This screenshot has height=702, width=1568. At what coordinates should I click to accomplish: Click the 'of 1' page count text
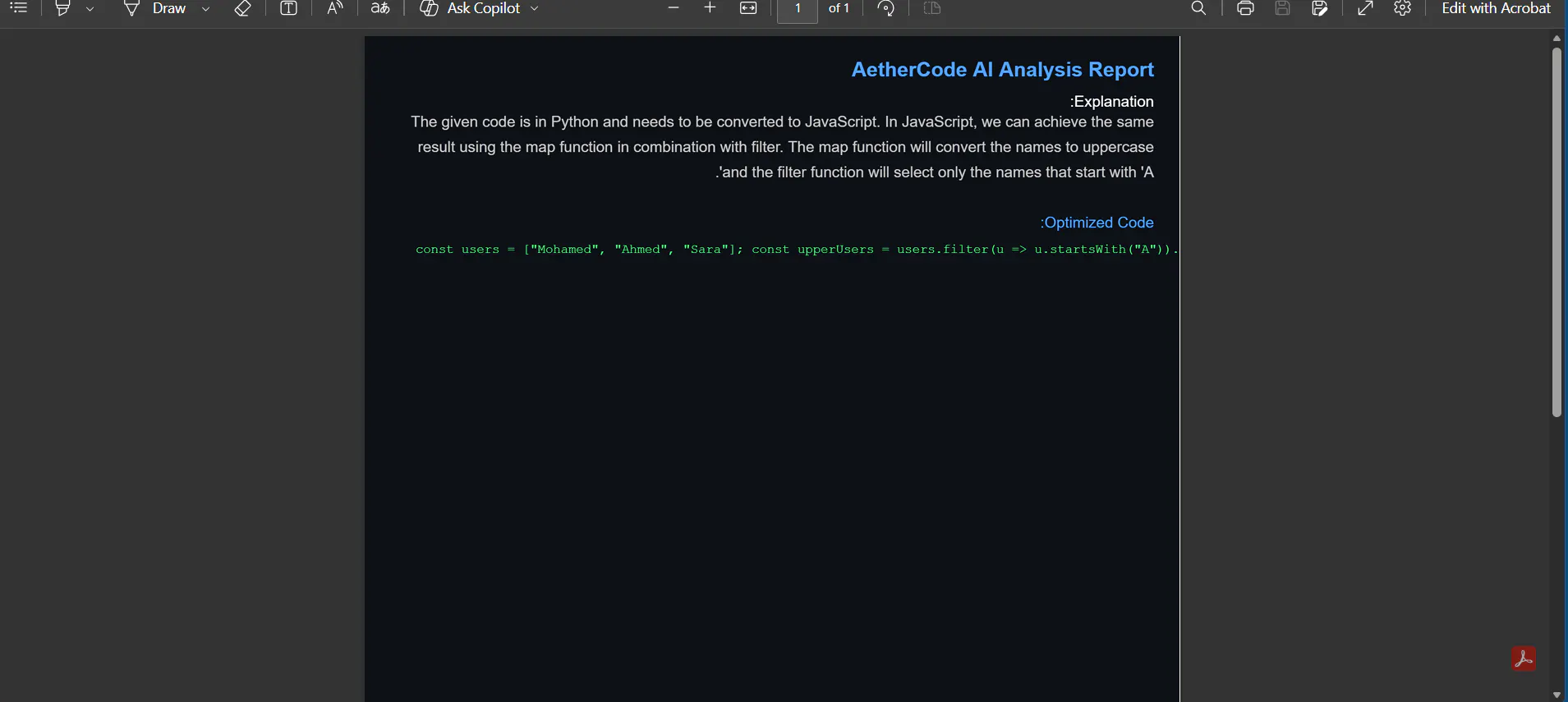(839, 8)
